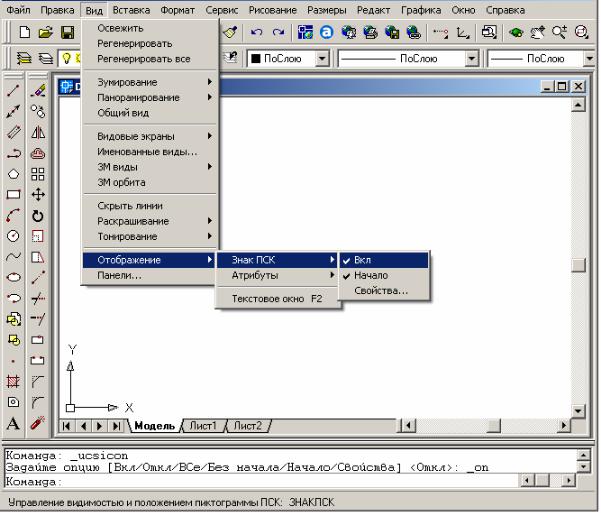601x513 pixels.
Task: Click the command window scroll up arrow
Action: (583, 455)
